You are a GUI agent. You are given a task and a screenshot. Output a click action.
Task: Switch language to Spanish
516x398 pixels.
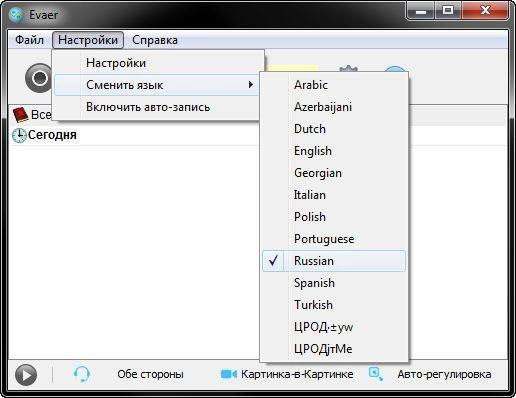pos(334,283)
